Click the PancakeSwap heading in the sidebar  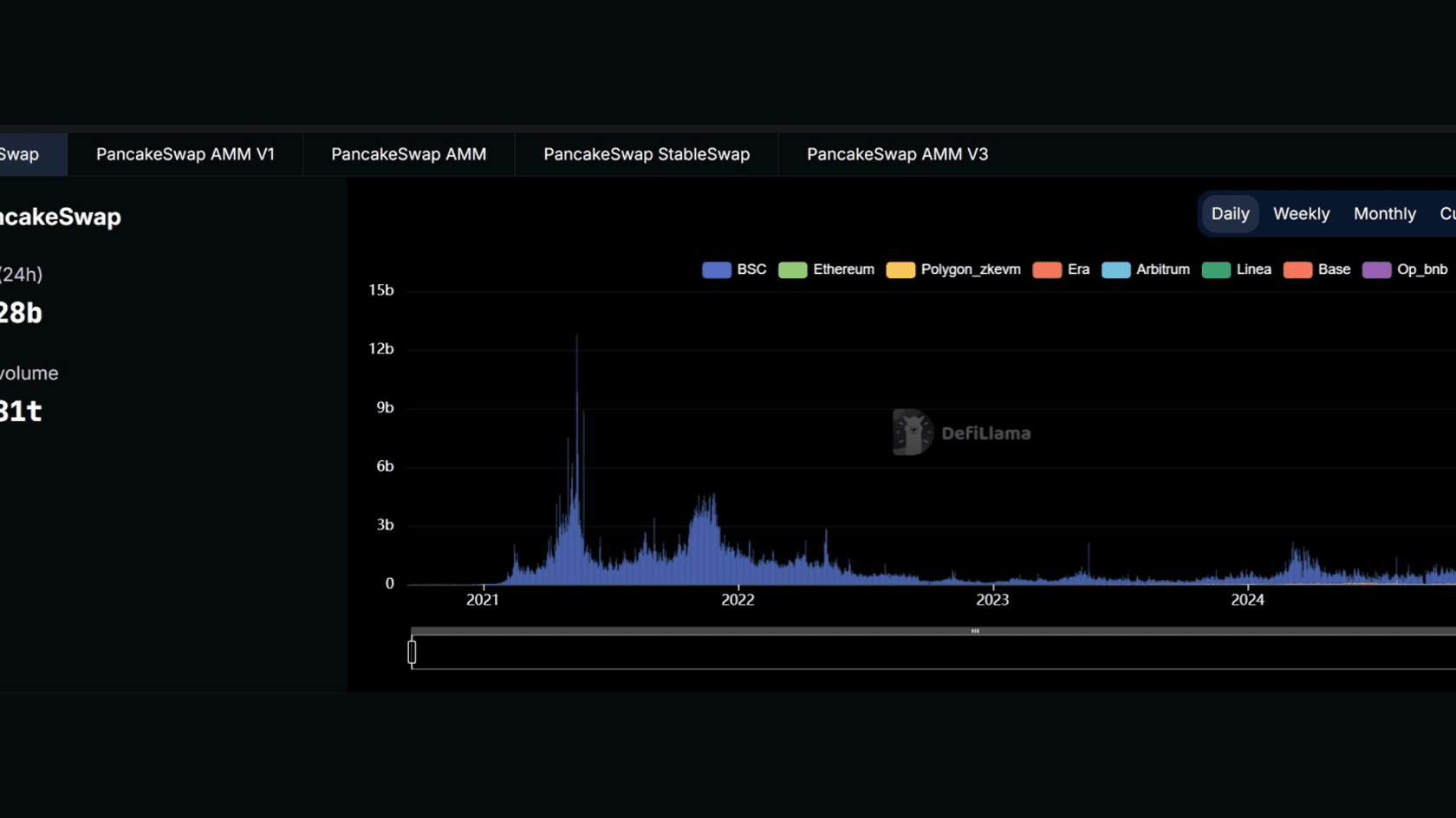[x=61, y=217]
